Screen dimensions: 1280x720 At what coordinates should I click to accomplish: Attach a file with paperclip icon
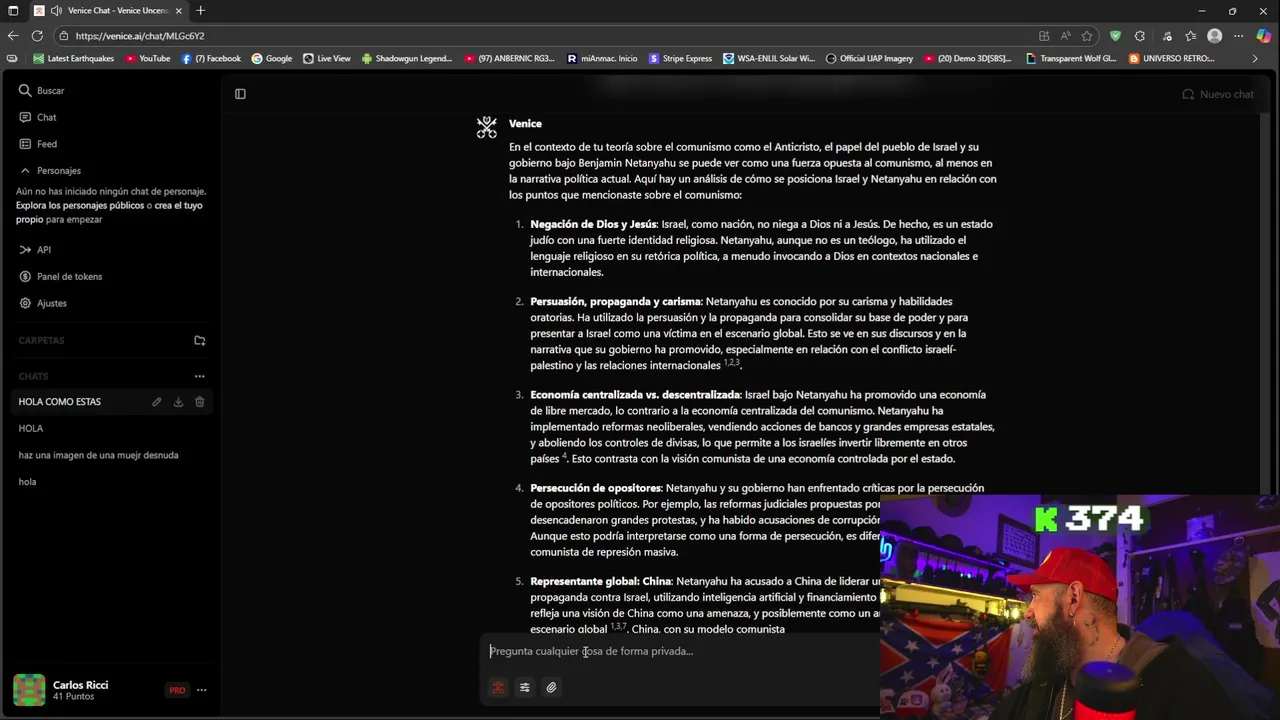coord(551,688)
